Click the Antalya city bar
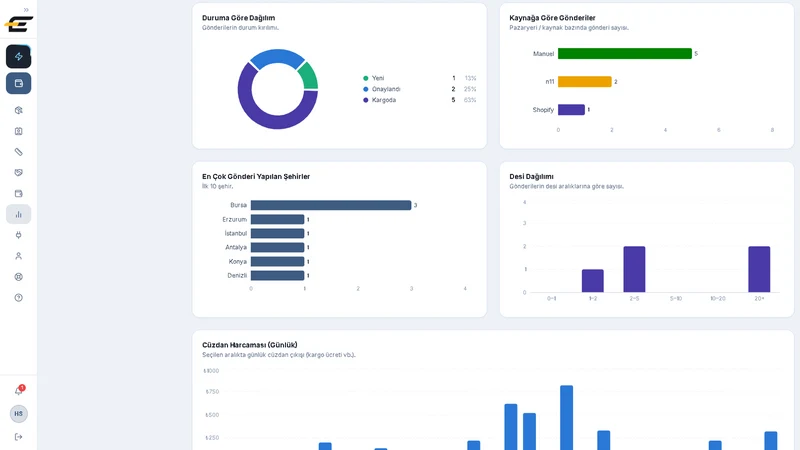The width and height of the screenshot is (800, 450). (x=278, y=247)
